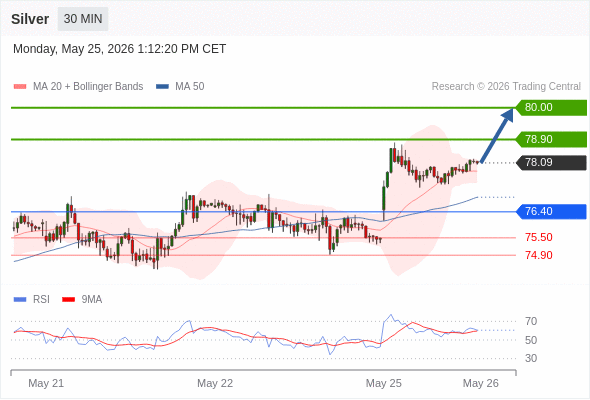This screenshot has width=590, height=400.
Task: Select the 78.90 green resistance label
Action: click(551, 140)
